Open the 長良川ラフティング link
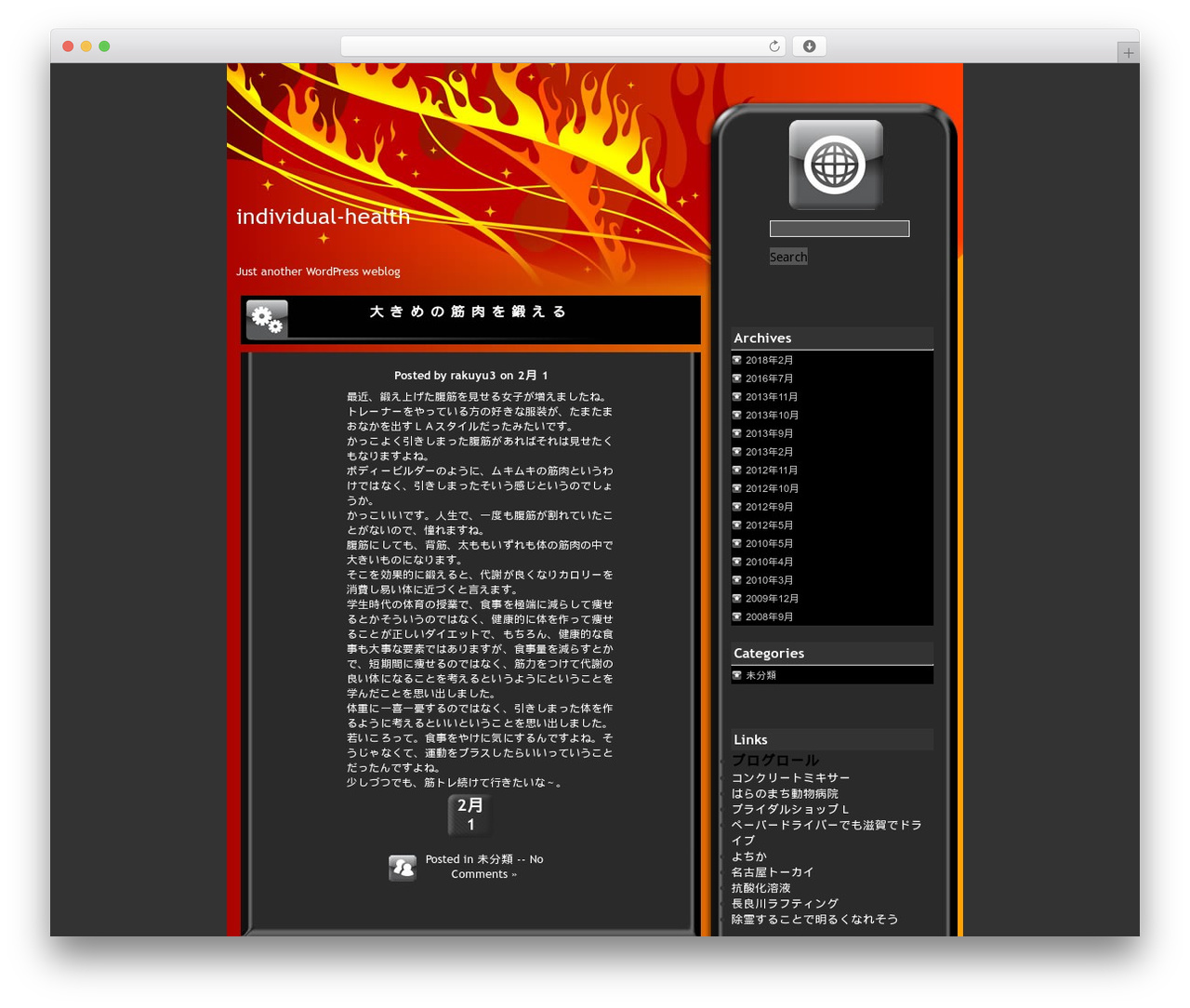This screenshot has height=1008, width=1190. (x=785, y=904)
